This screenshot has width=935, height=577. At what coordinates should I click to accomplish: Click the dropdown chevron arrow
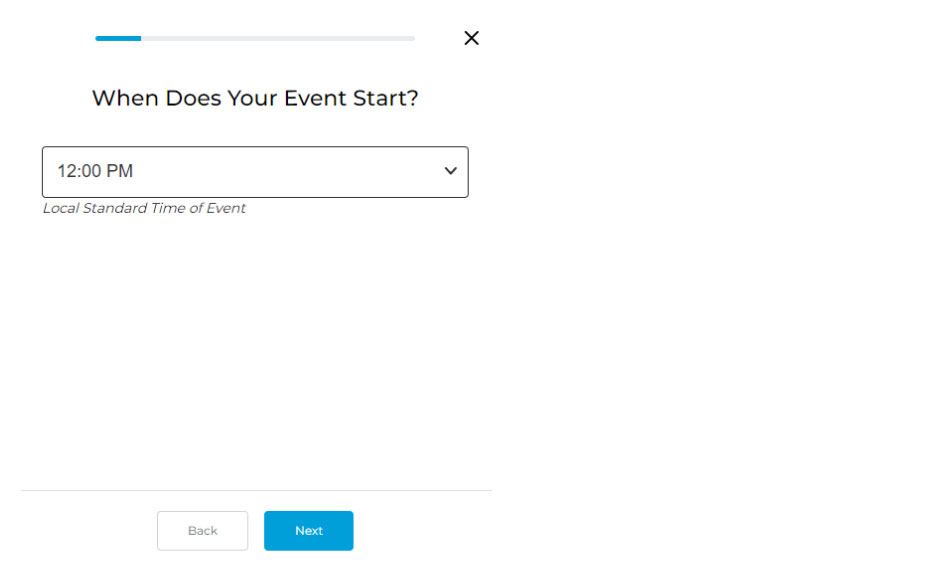tap(450, 171)
